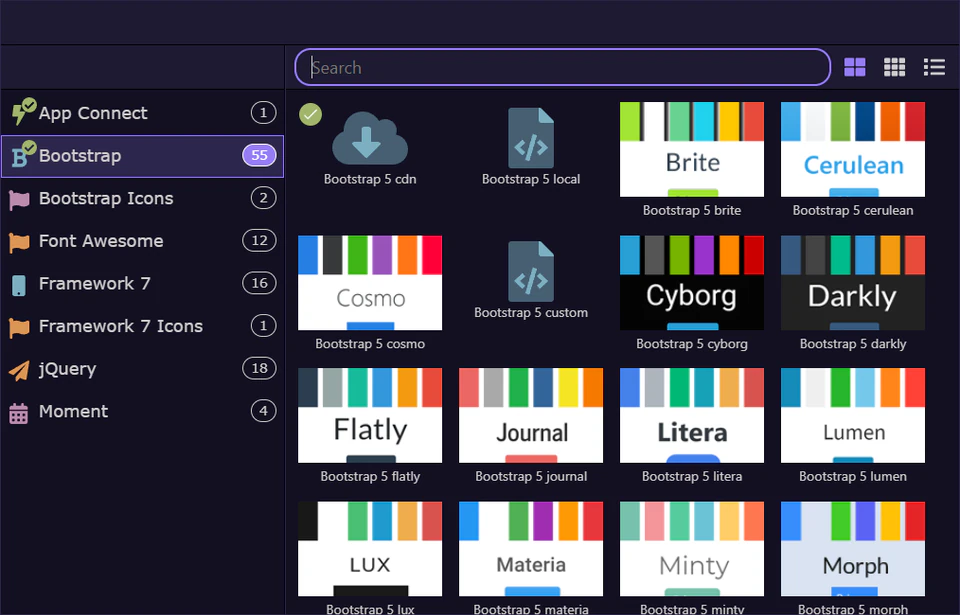Click the Framework 7 phone icon
960x615 pixels.
coord(19,285)
